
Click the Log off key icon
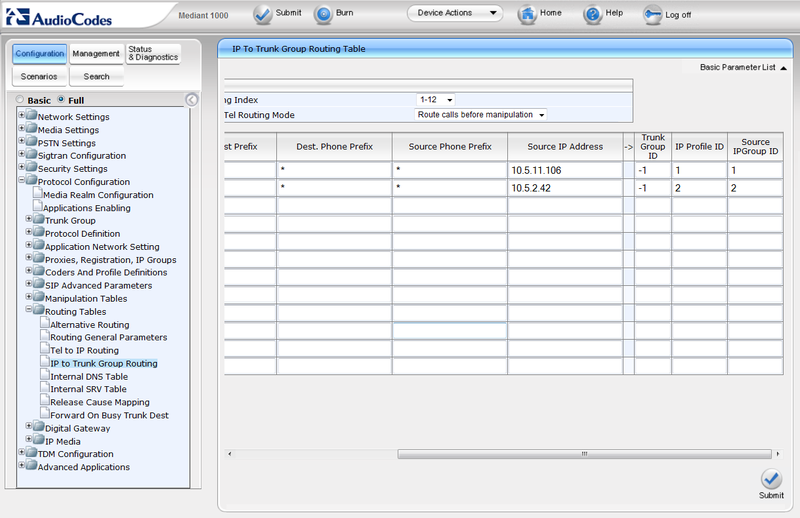653,15
